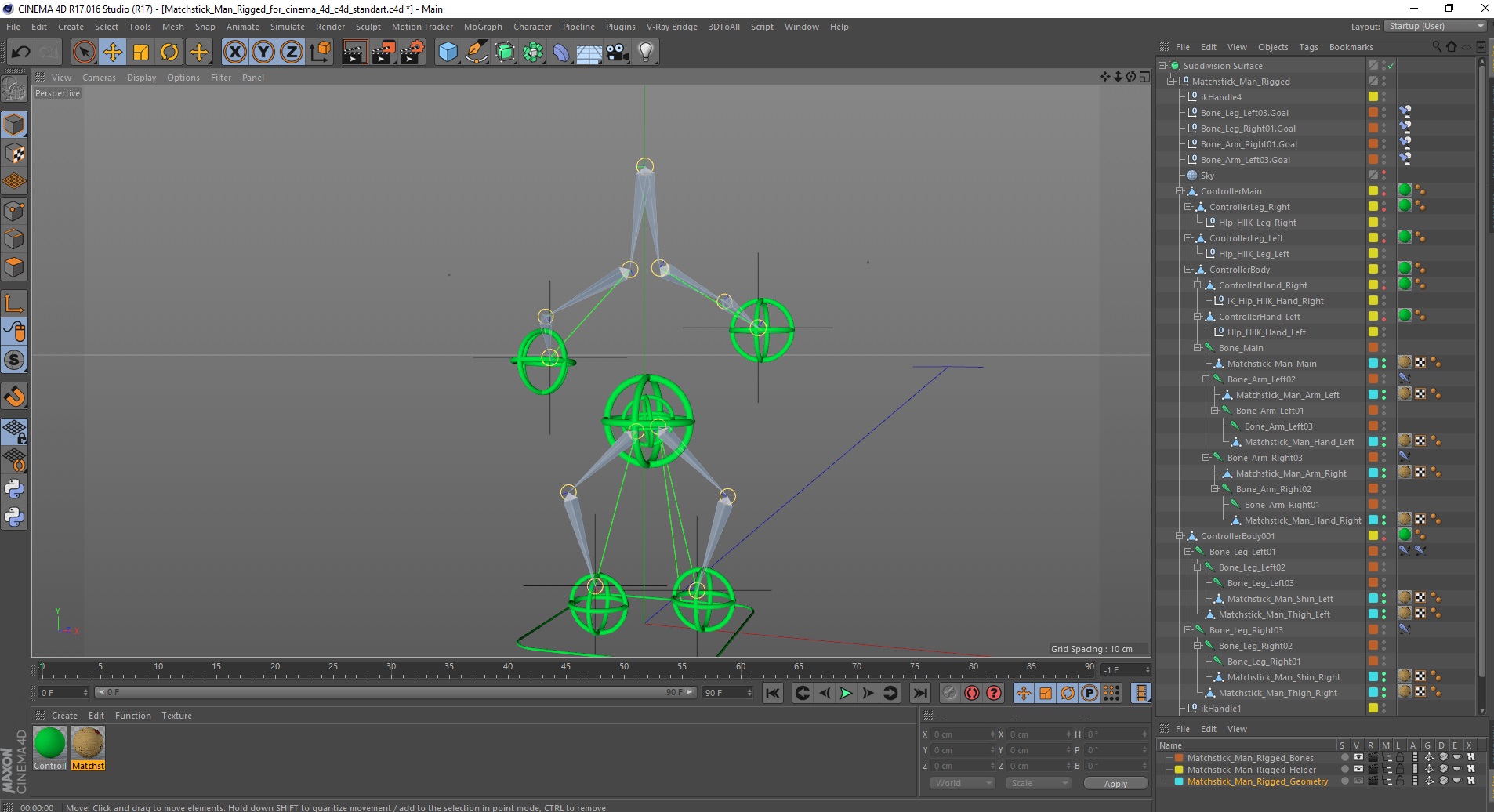Click the Apply button
Image resolution: width=1494 pixels, height=812 pixels.
point(1115,784)
